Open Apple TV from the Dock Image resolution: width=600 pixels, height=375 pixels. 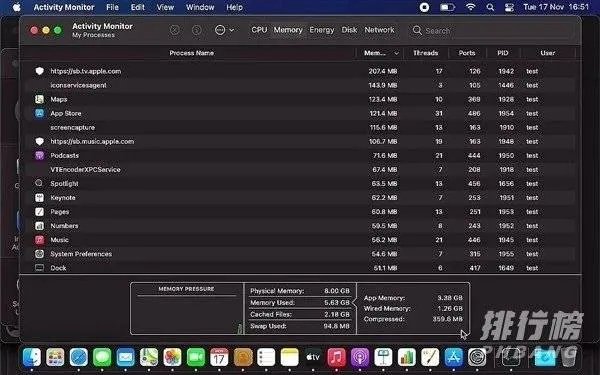point(313,357)
